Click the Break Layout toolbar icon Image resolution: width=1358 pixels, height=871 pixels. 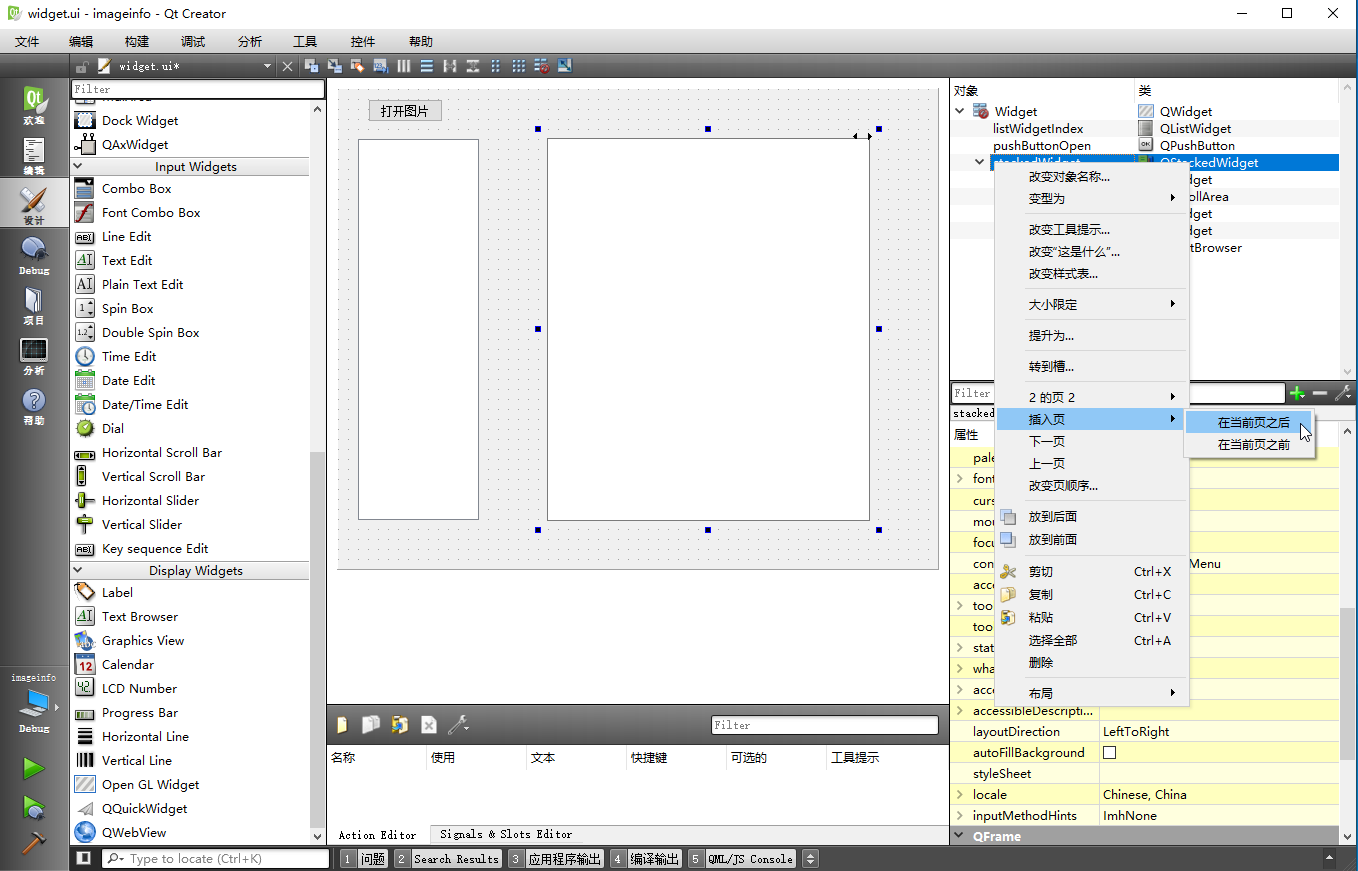(542, 65)
